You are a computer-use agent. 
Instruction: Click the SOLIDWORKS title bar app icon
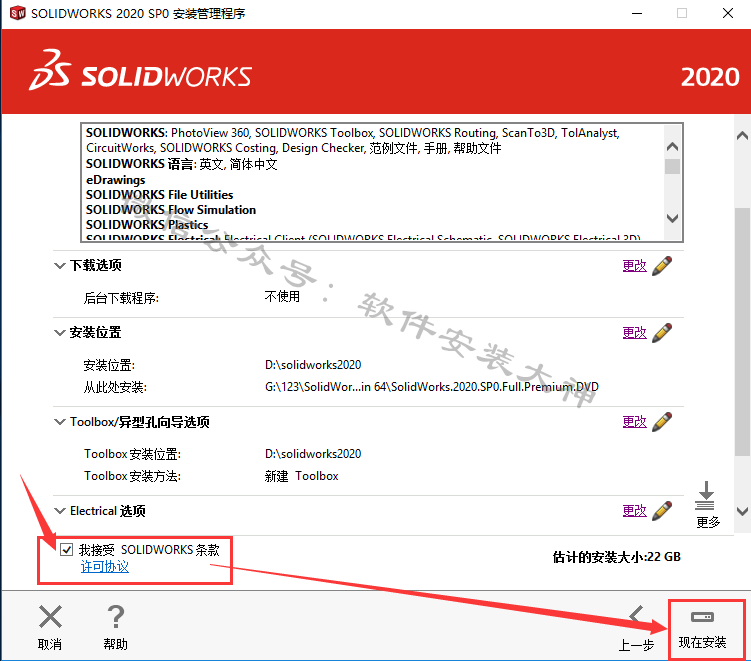(x=18, y=13)
